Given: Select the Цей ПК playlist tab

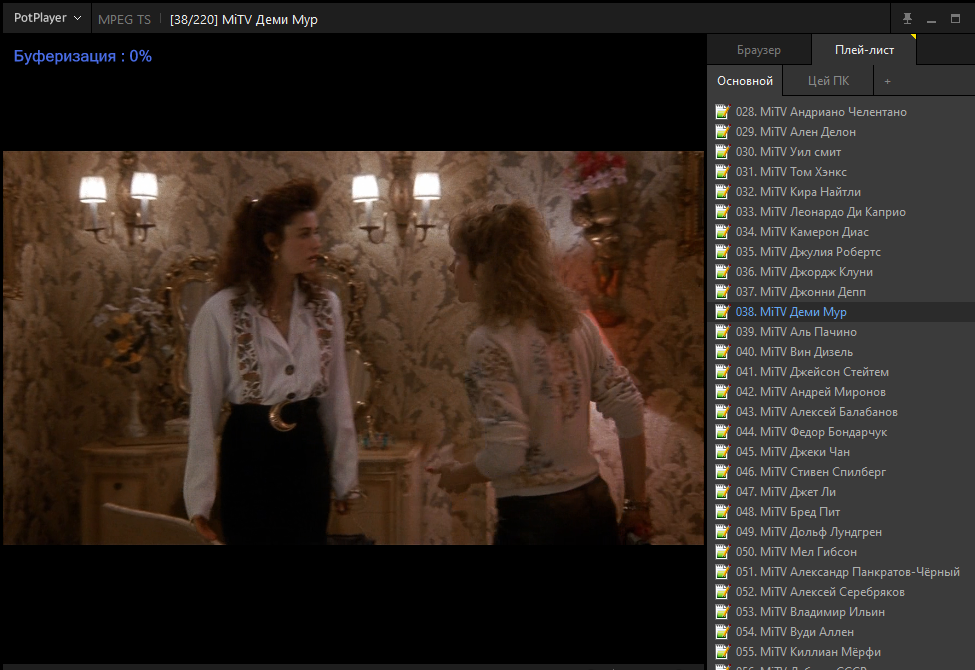Looking at the screenshot, I should point(828,81).
